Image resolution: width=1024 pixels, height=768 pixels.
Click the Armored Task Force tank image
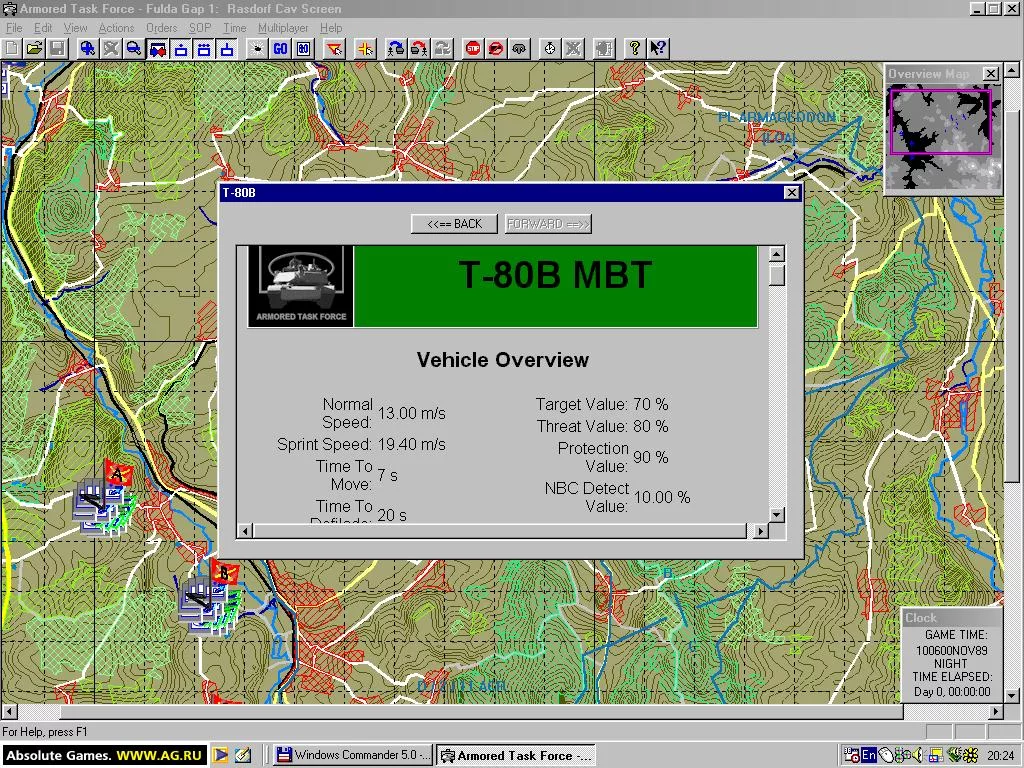[x=301, y=286]
